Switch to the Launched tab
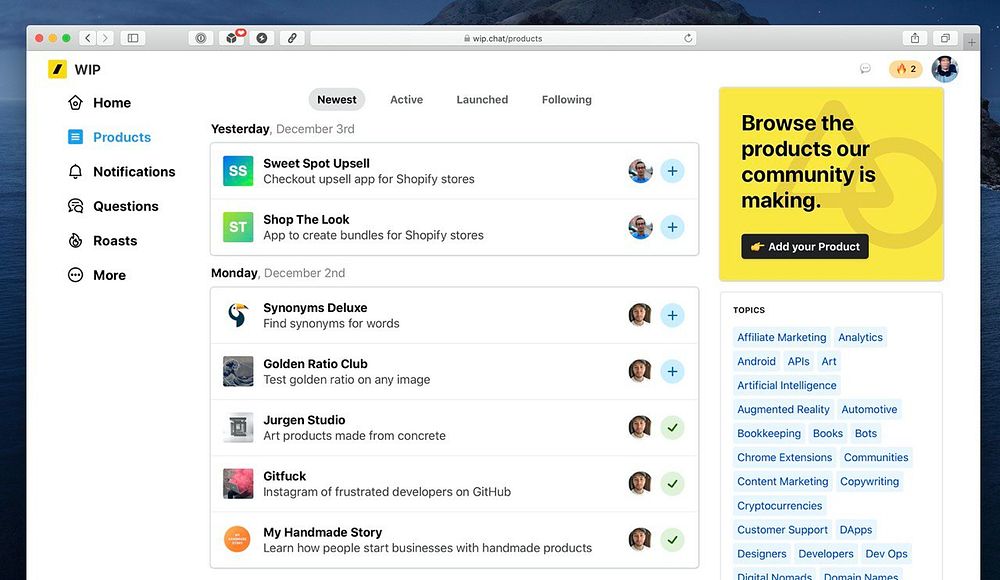The image size is (1000, 580). [482, 100]
